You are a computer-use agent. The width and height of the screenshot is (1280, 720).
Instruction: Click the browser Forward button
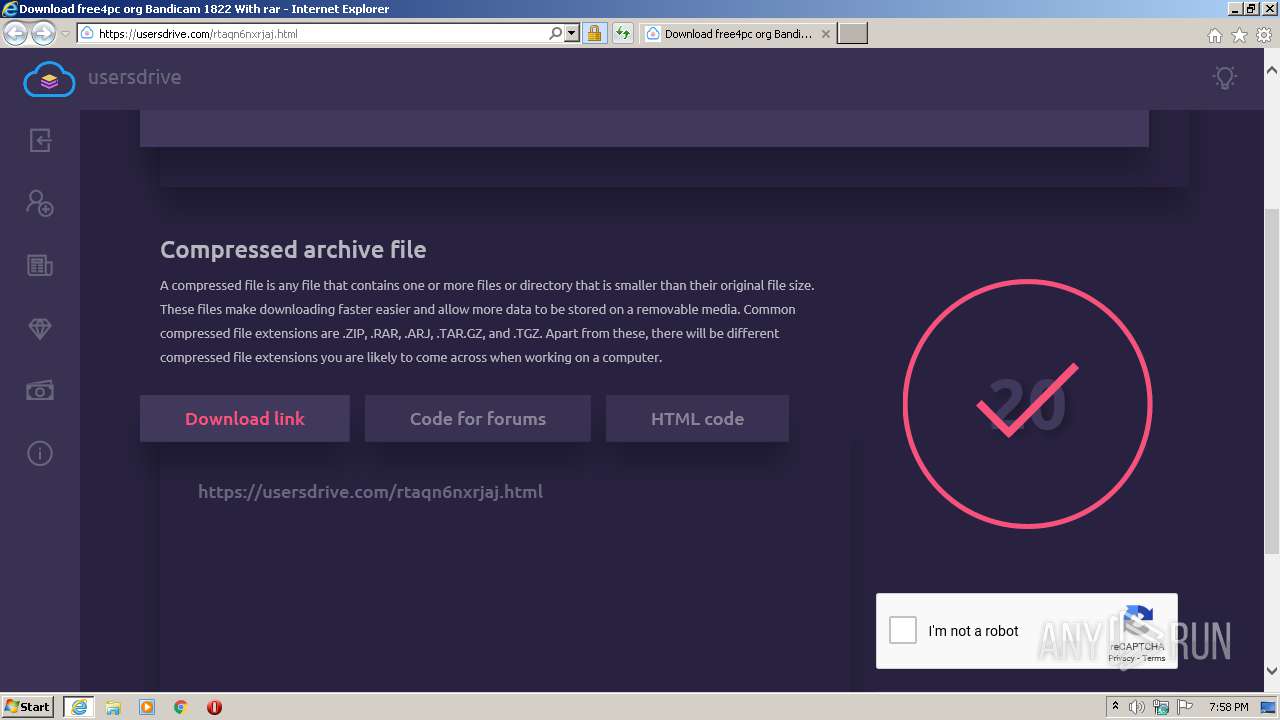click(43, 34)
